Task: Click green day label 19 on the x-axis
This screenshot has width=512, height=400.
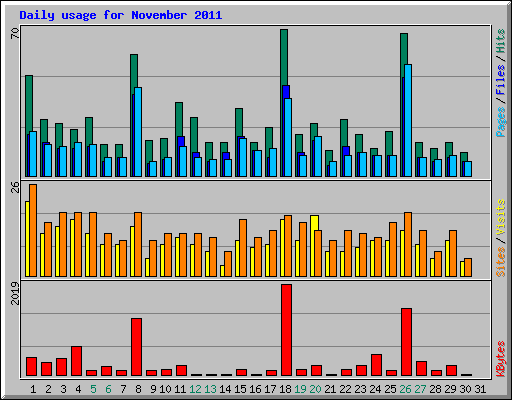Action: tap(300, 389)
